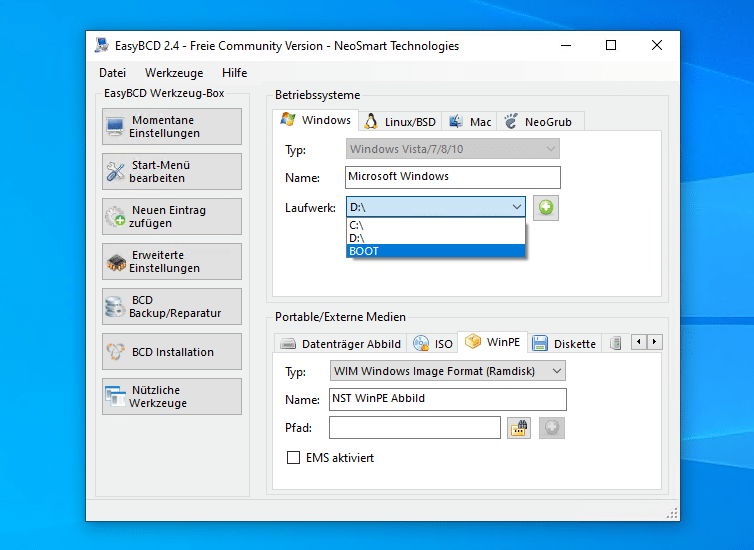
Task: Enable the EMS aktiviert checkbox
Action: 293,458
